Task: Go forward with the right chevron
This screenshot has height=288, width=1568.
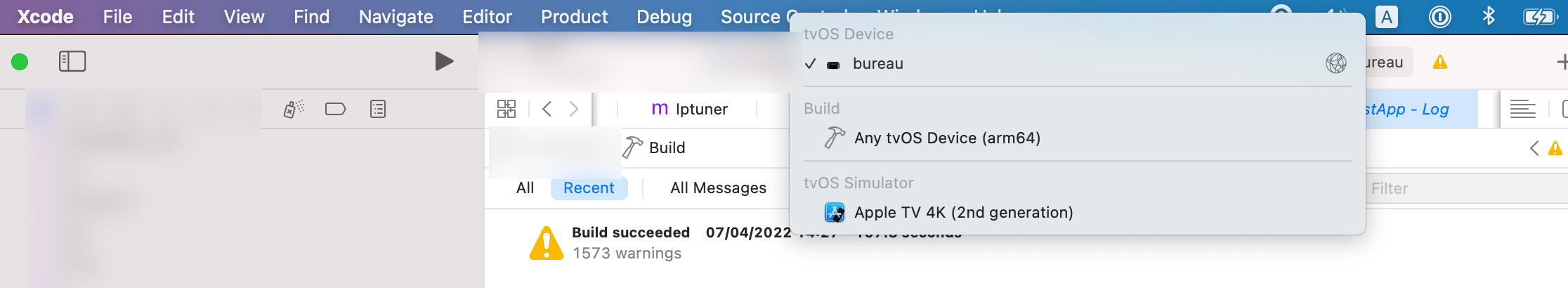Action: coord(574,109)
